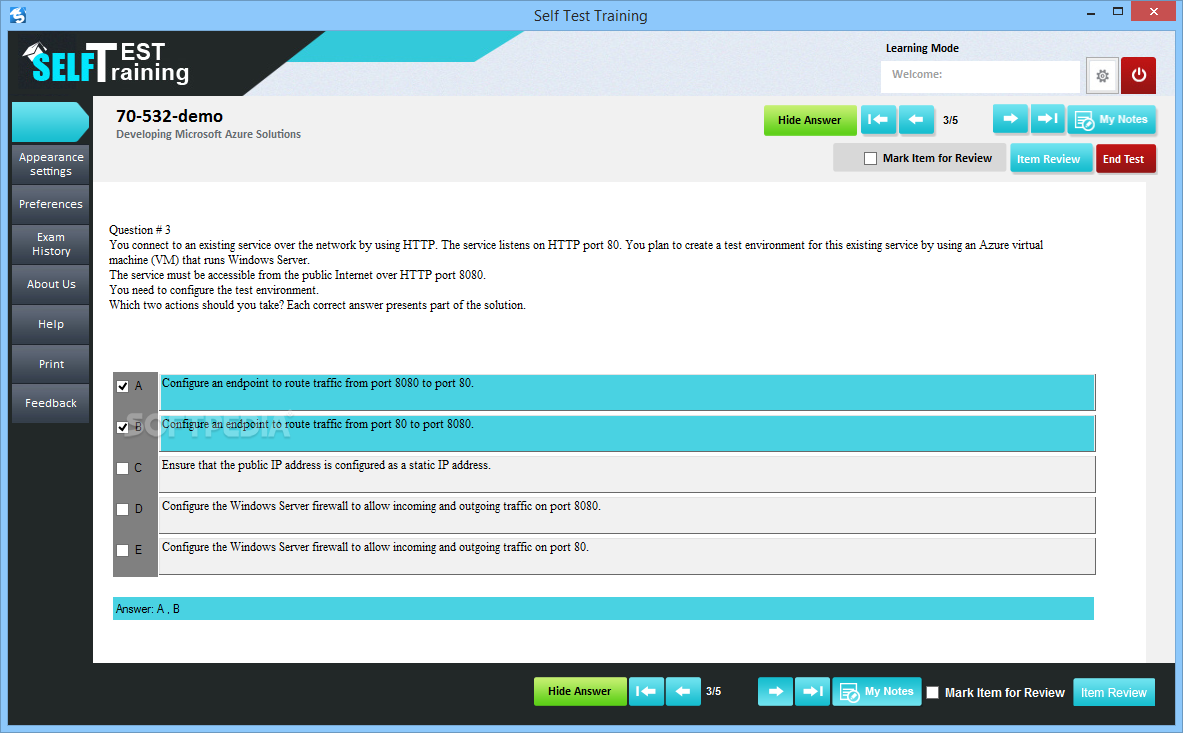Image resolution: width=1183 pixels, height=733 pixels.
Task: Go to next question using top right arrow
Action: 1010,119
